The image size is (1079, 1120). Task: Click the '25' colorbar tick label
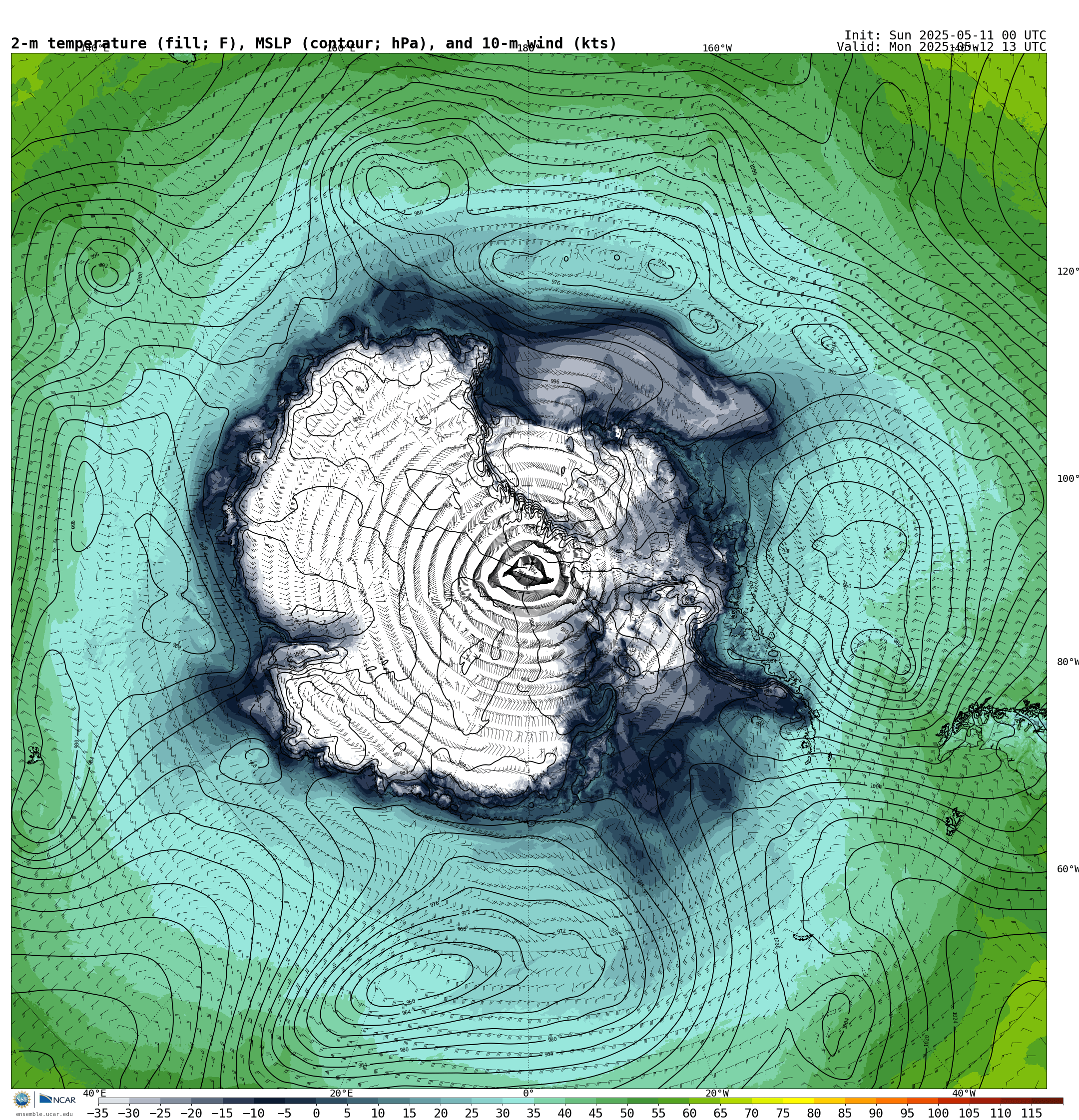[x=472, y=1113]
